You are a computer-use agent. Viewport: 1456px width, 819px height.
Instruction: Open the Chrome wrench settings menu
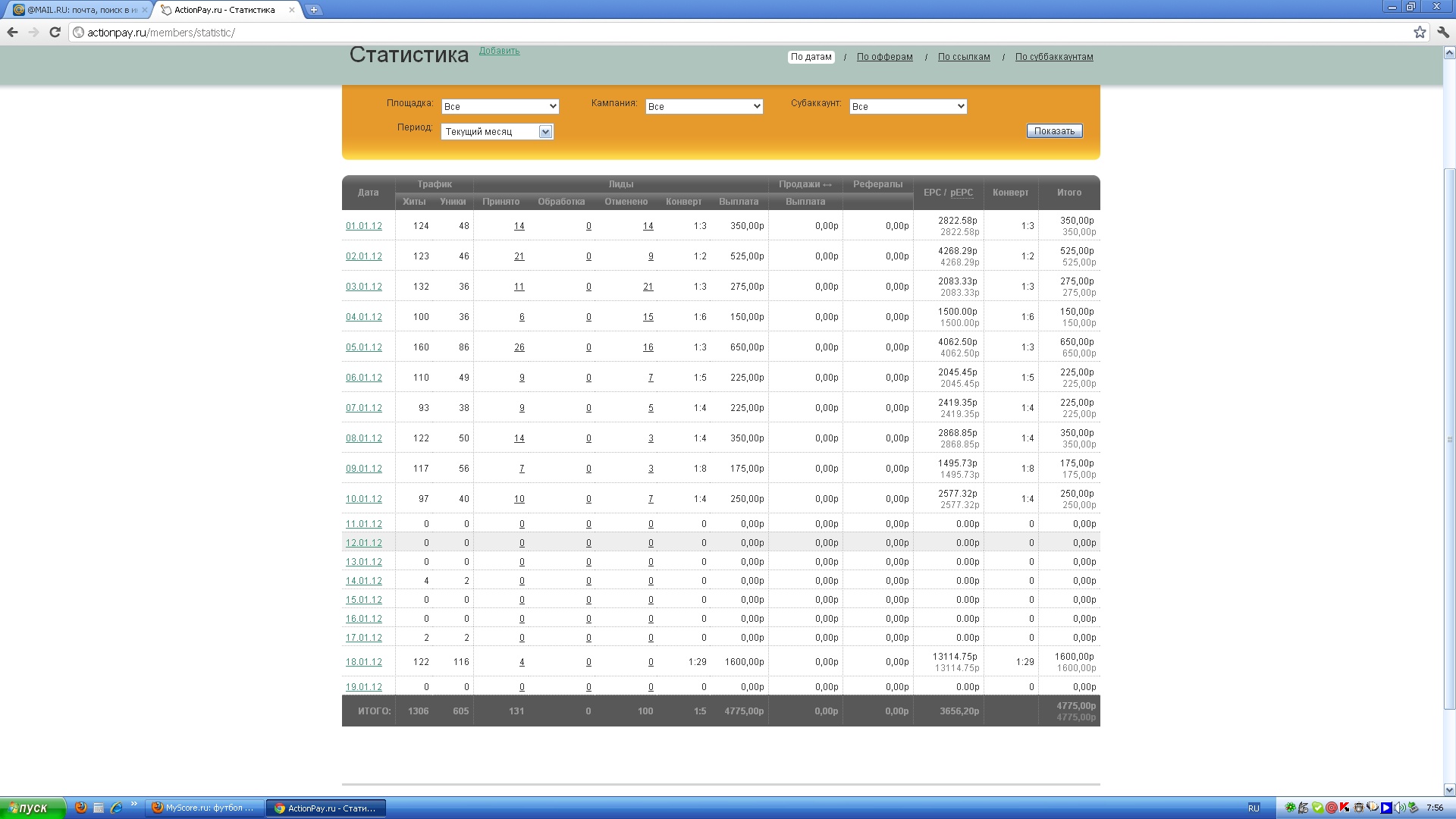pos(1443,32)
